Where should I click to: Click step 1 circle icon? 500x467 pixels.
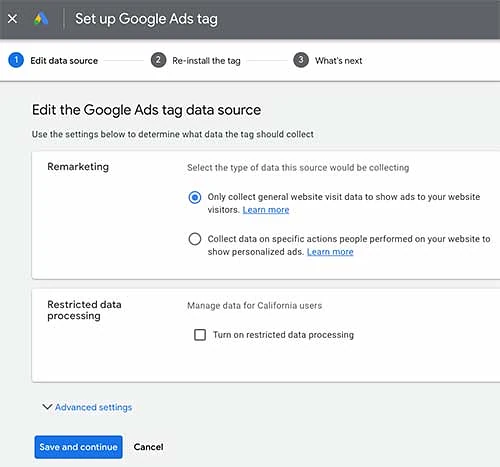[x=16, y=60]
